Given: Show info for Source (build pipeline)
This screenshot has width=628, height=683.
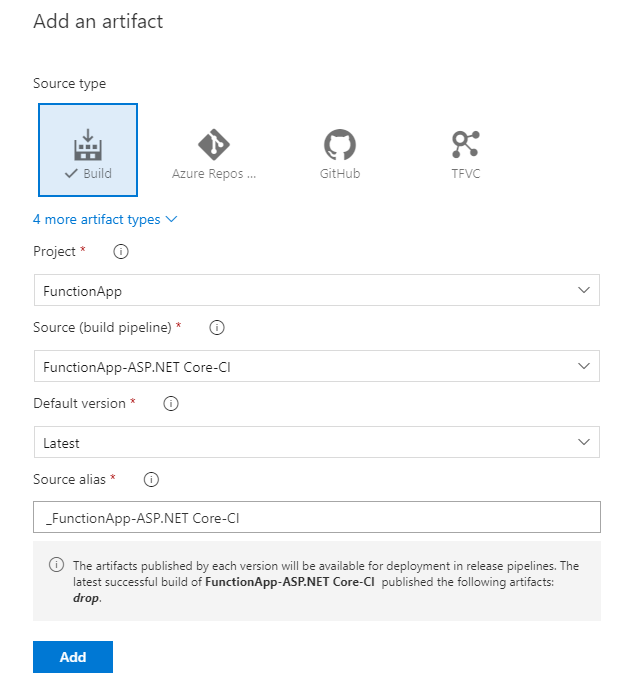Looking at the screenshot, I should click(x=217, y=328).
